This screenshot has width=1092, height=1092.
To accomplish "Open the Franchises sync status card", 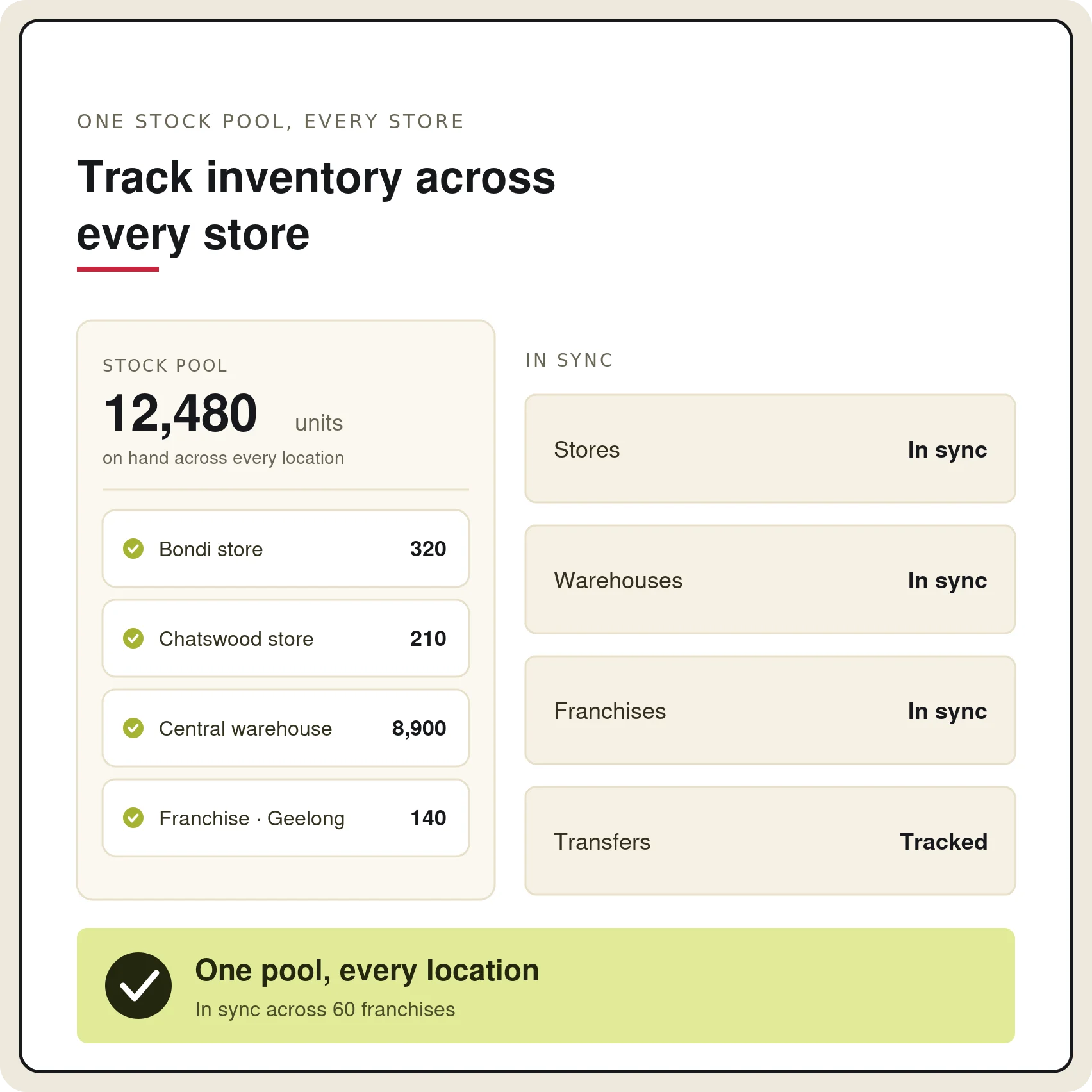I will tap(770, 710).
